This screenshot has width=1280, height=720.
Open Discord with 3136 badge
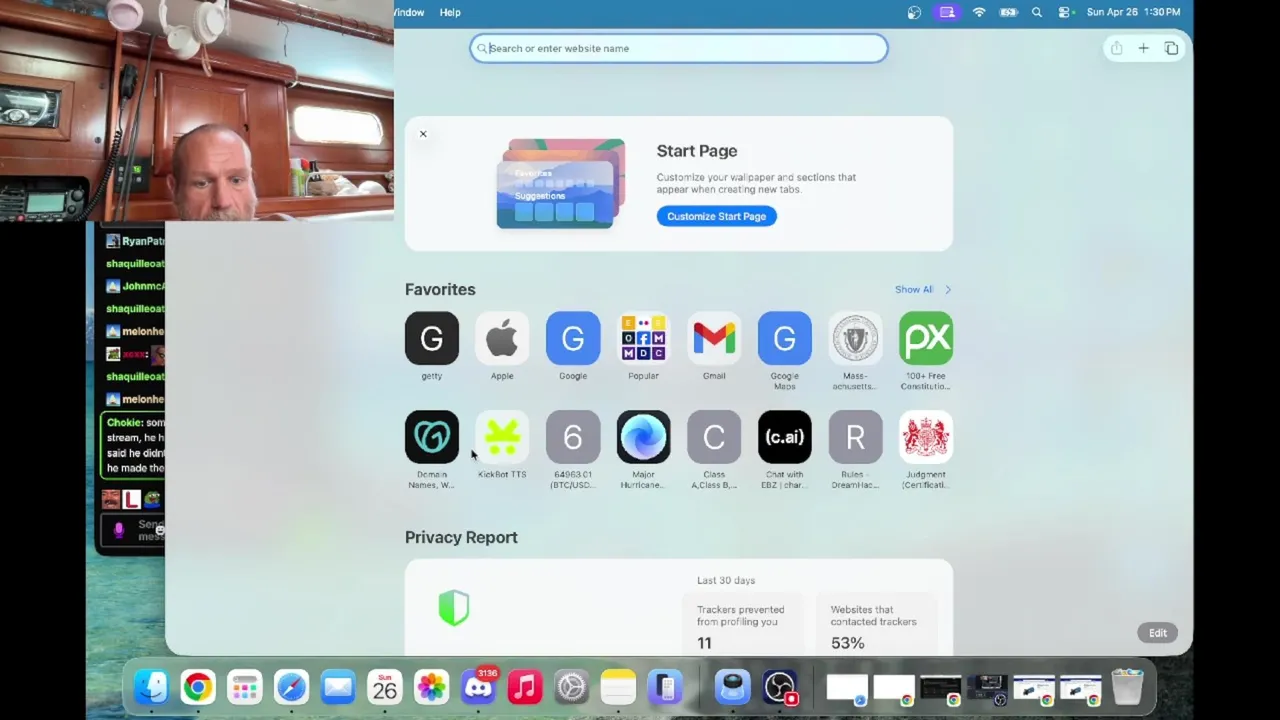coord(478,687)
